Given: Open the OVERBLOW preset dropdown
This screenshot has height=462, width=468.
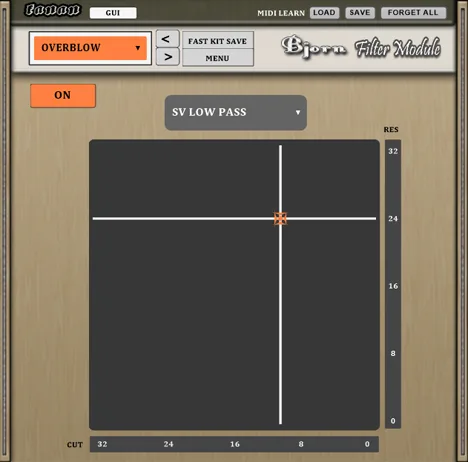Looking at the screenshot, I should click(90, 48).
